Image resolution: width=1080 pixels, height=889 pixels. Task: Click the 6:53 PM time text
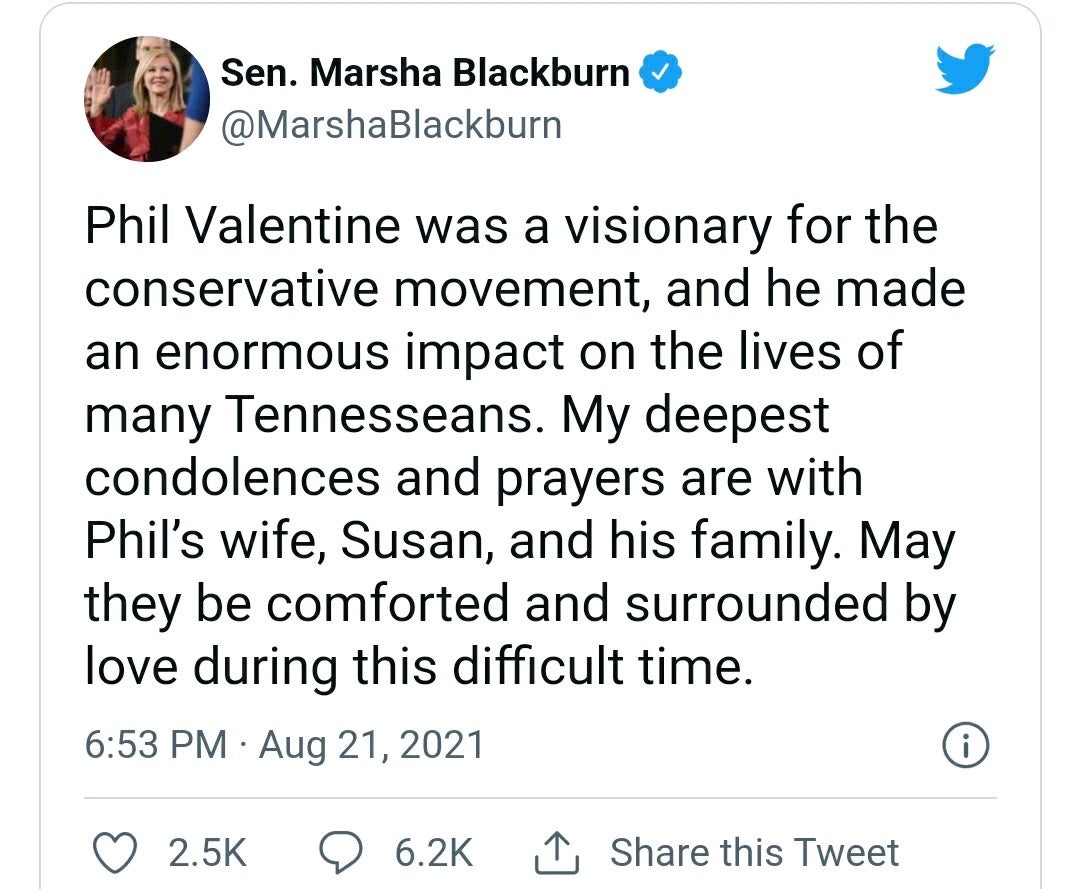155,745
